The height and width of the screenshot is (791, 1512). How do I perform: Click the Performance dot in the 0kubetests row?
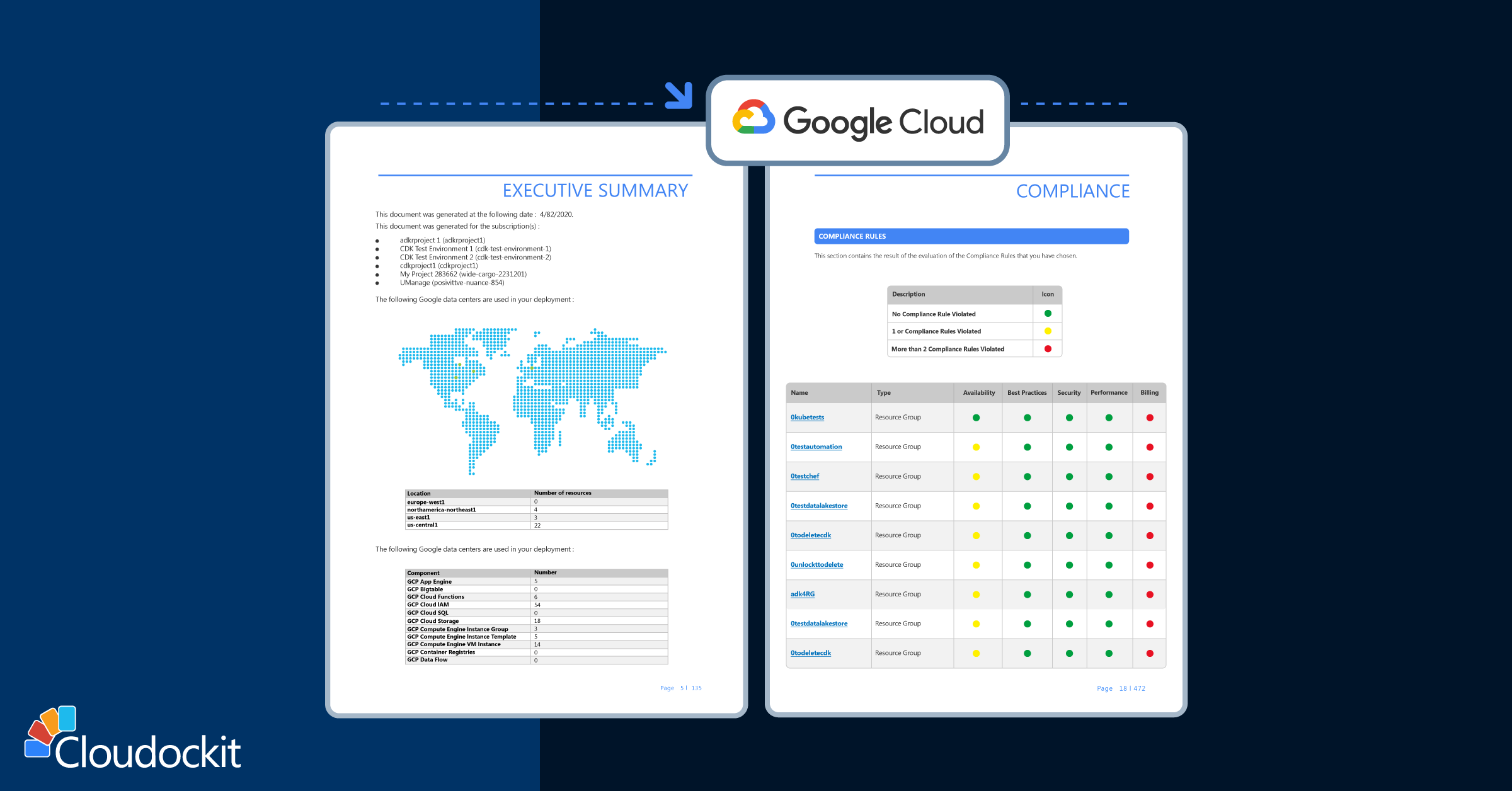[1109, 418]
